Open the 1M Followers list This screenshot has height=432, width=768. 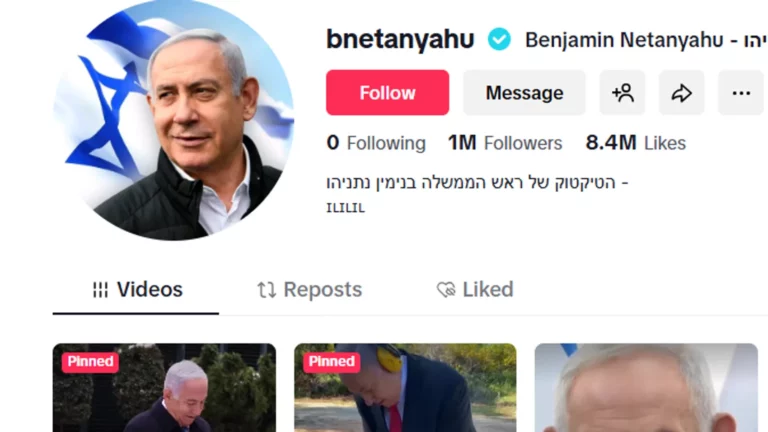pos(505,143)
